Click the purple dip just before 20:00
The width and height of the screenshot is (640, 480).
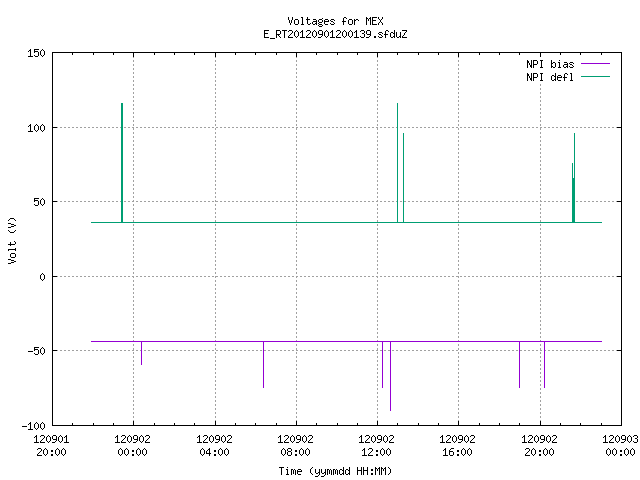(x=520, y=364)
